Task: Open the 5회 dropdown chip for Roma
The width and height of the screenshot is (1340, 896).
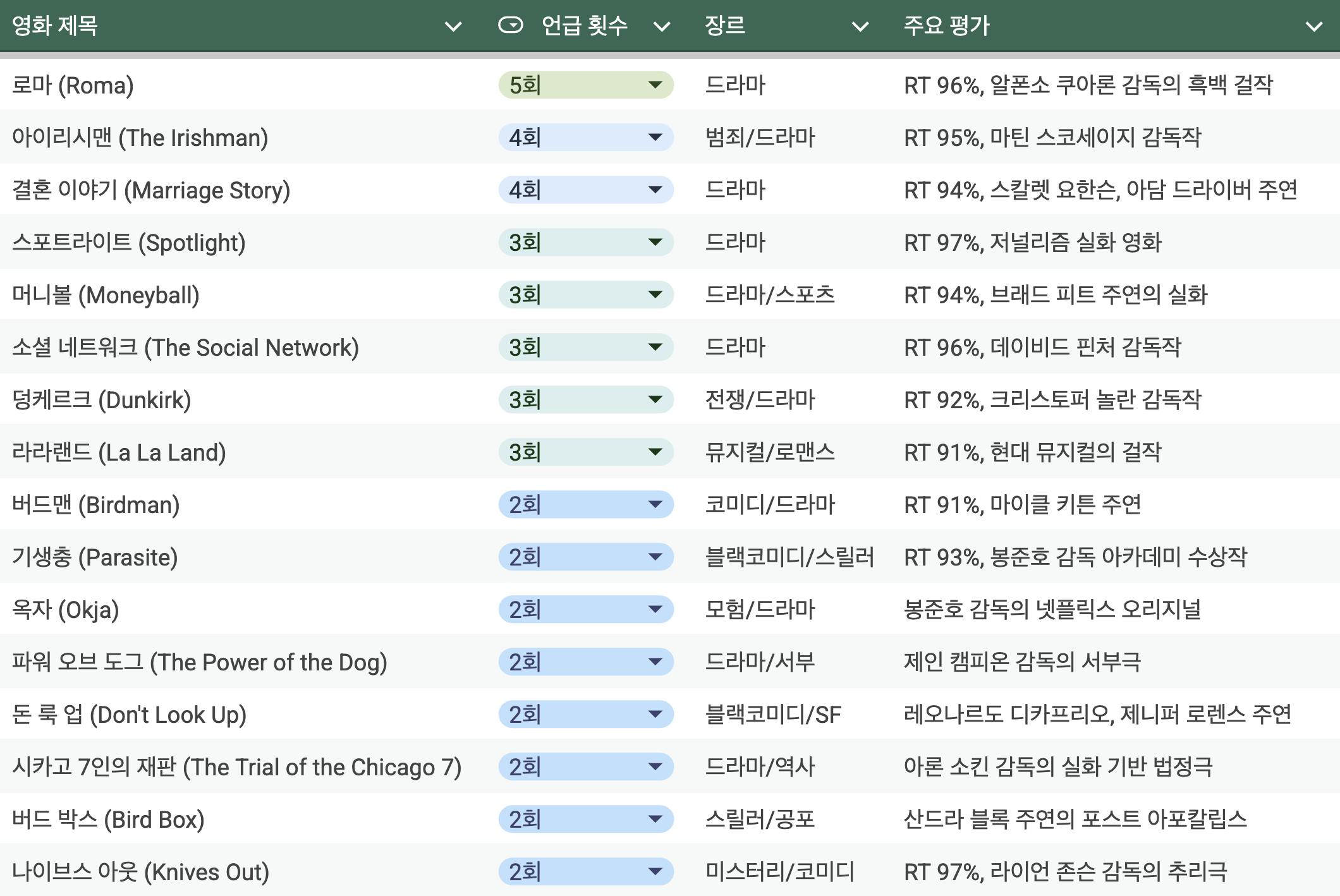Action: (585, 85)
